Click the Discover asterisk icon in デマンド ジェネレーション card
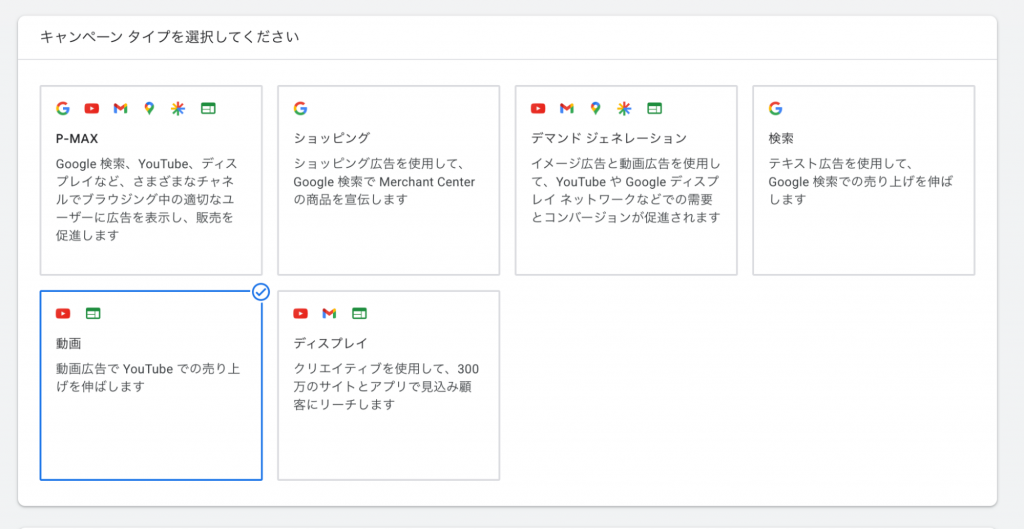1024x529 pixels. [624, 108]
